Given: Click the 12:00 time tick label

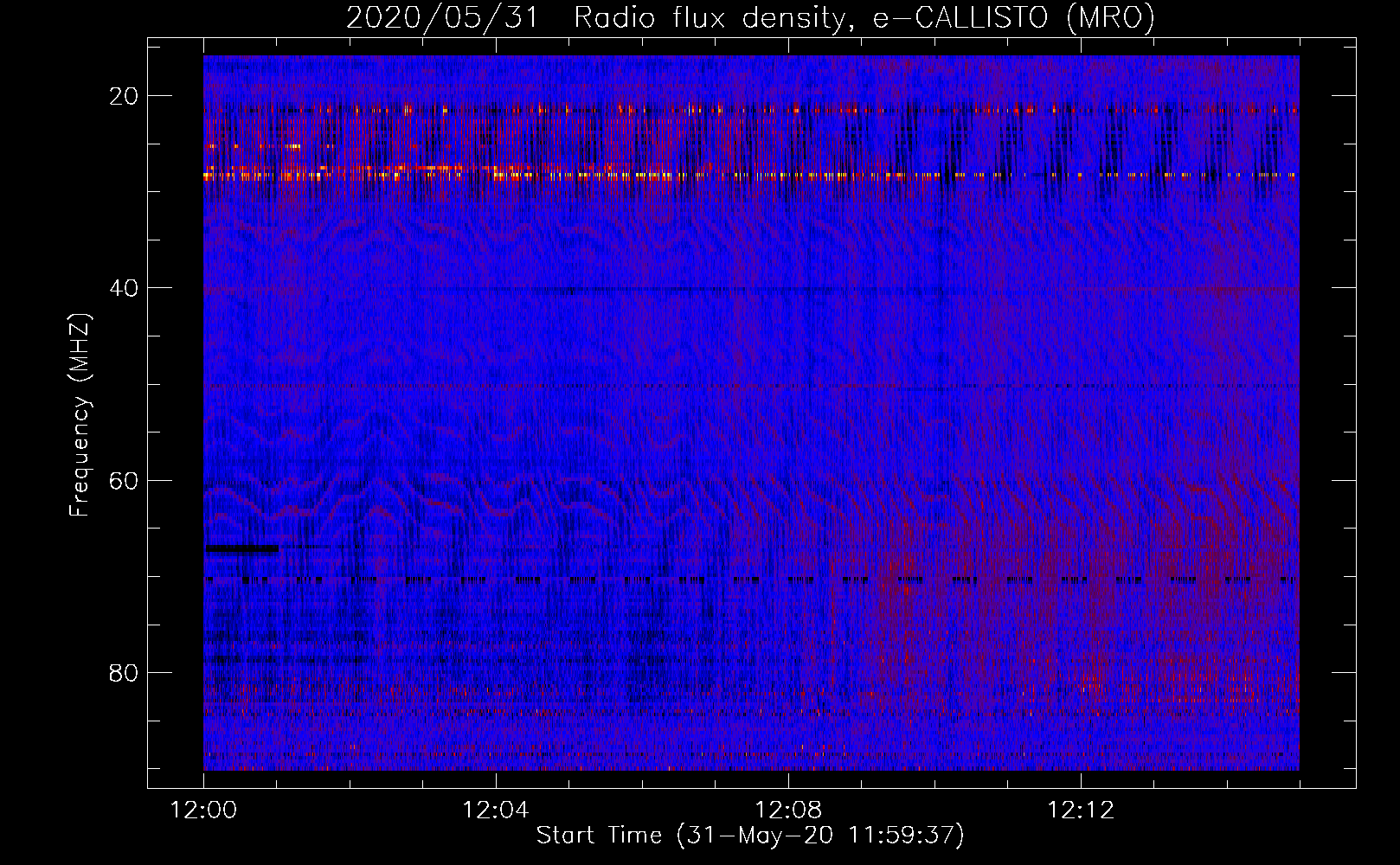Looking at the screenshot, I should (203, 811).
